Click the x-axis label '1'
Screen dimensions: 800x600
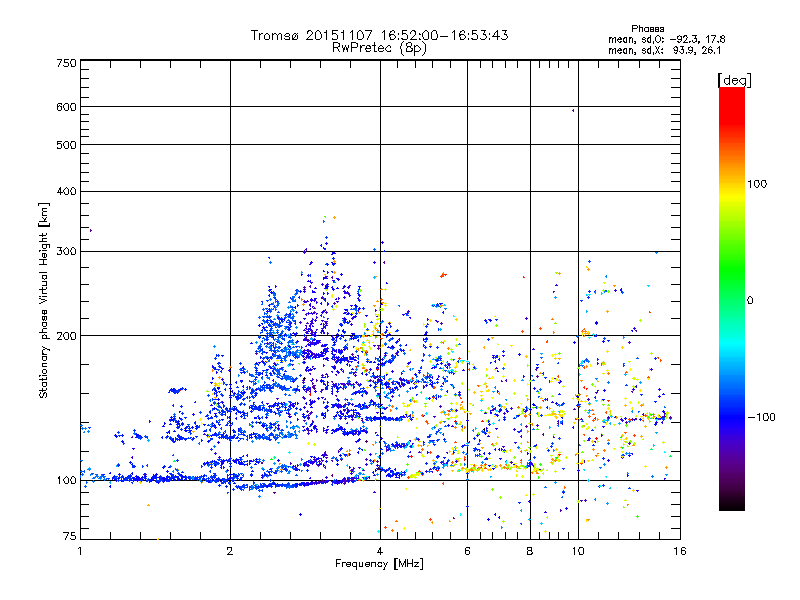tap(80, 551)
